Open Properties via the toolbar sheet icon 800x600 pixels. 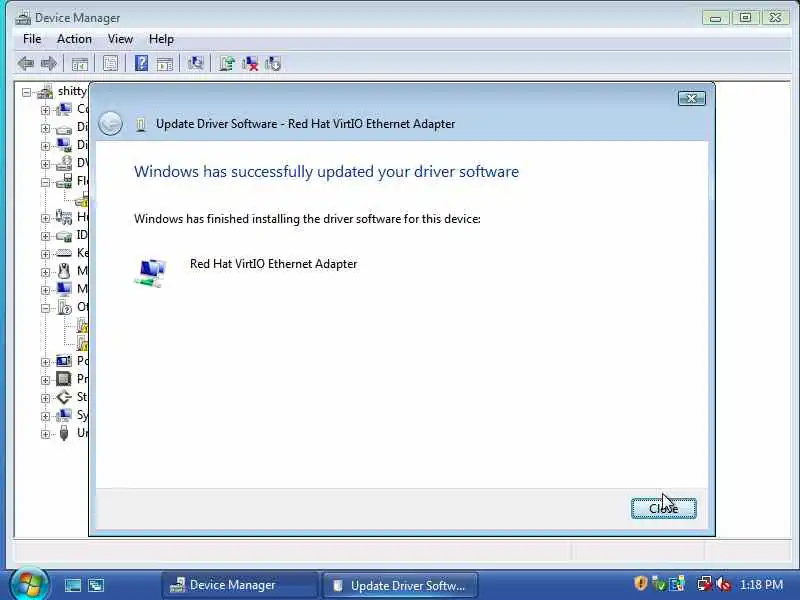point(110,64)
